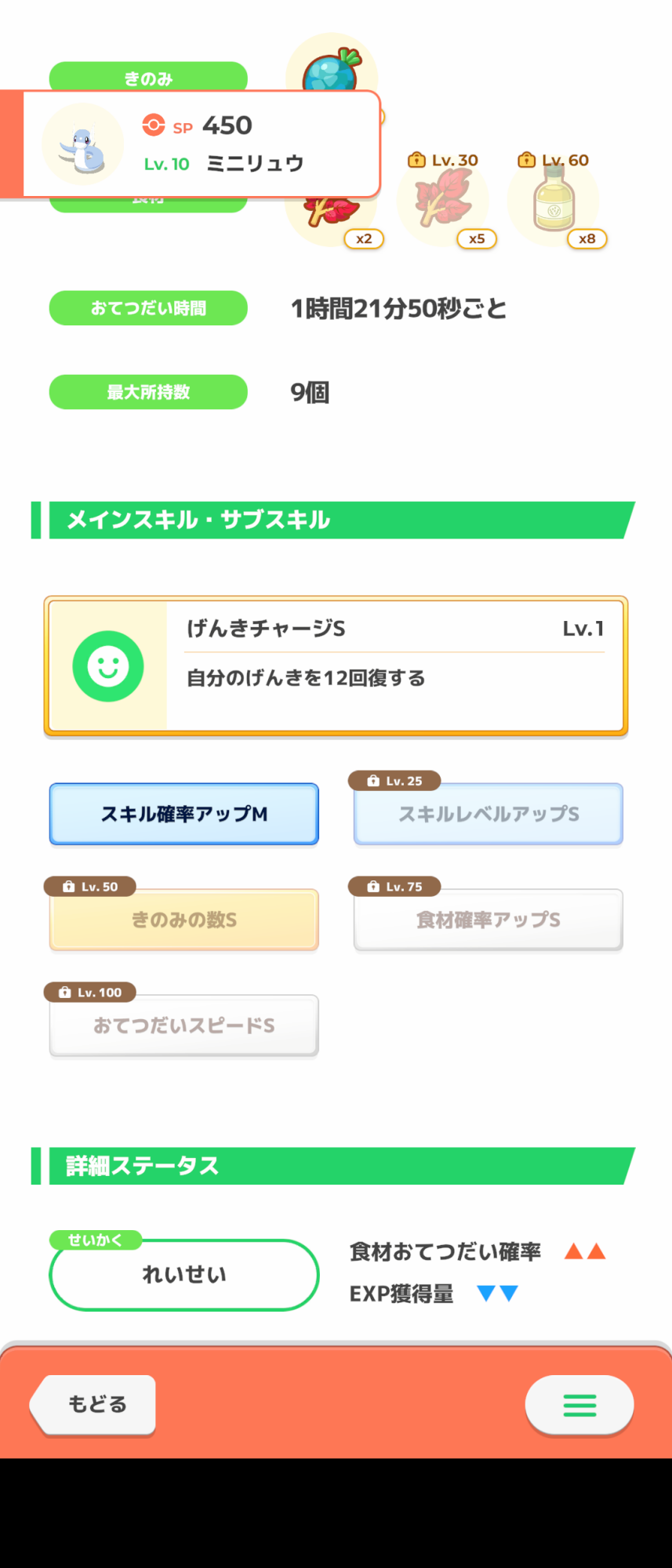Tap the Lv.30 locked herb ingredient
672x1568 pixels.
tap(444, 201)
